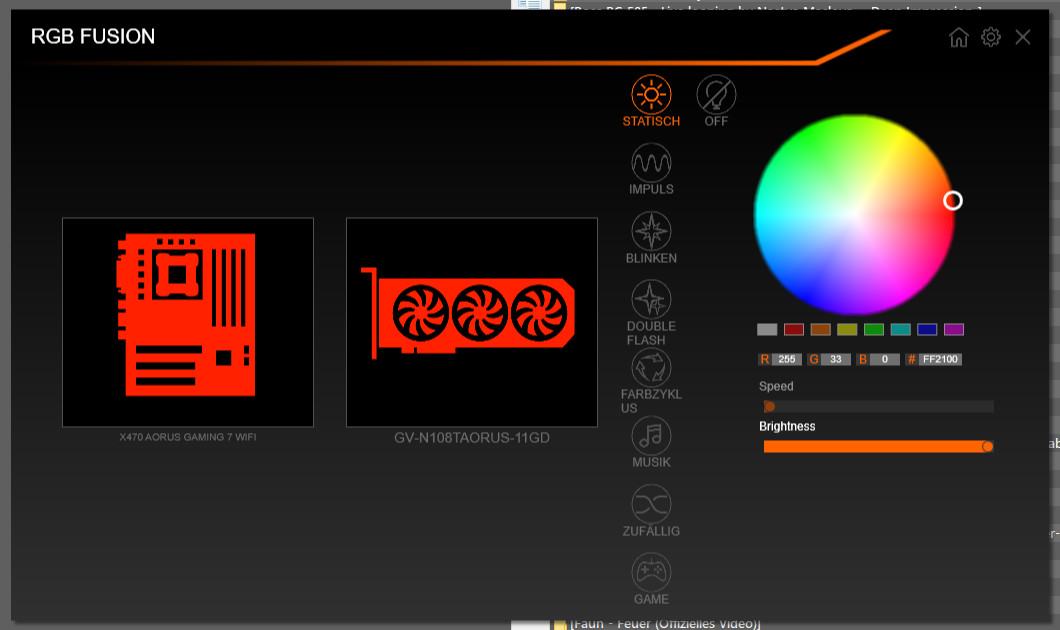This screenshot has height=630, width=1060.
Task: Click the G value field showing 33
Action: pyautogui.click(x=836, y=359)
